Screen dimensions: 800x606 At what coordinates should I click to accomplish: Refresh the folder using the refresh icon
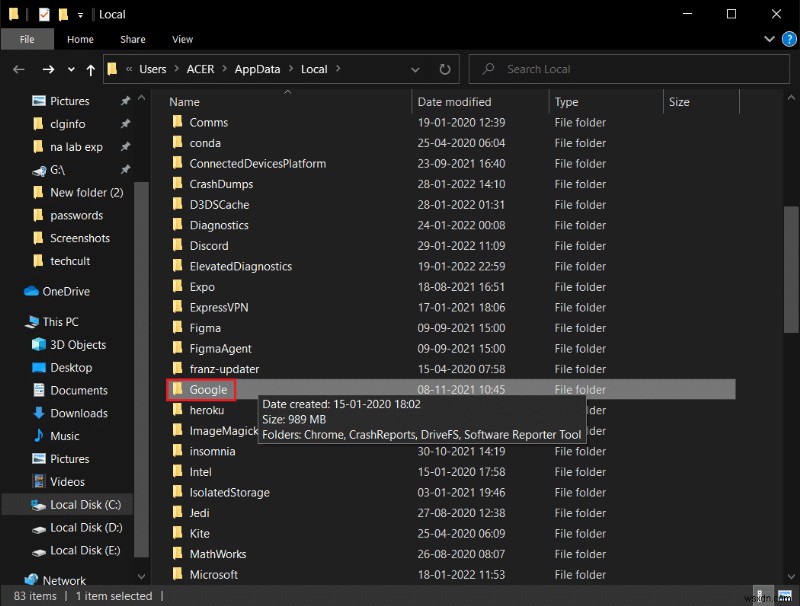point(445,69)
